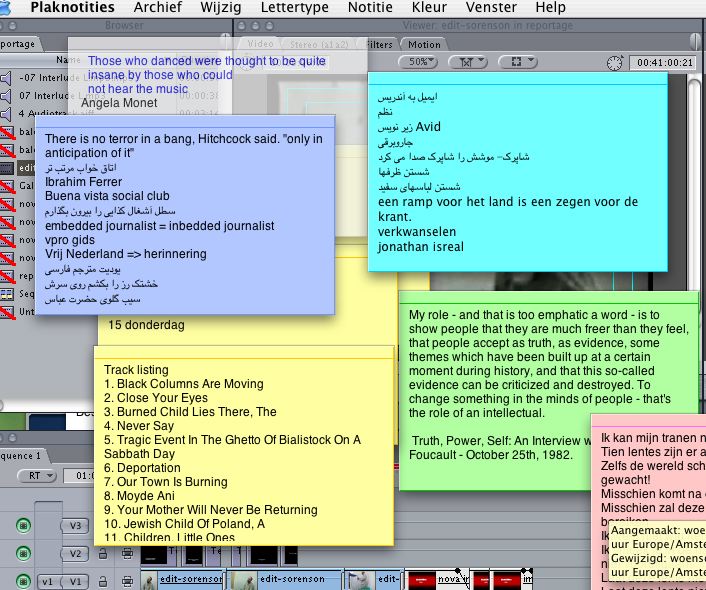This screenshot has width=706, height=590.
Task: Click 'vpro gids' in blue note
Action: click(x=70, y=240)
